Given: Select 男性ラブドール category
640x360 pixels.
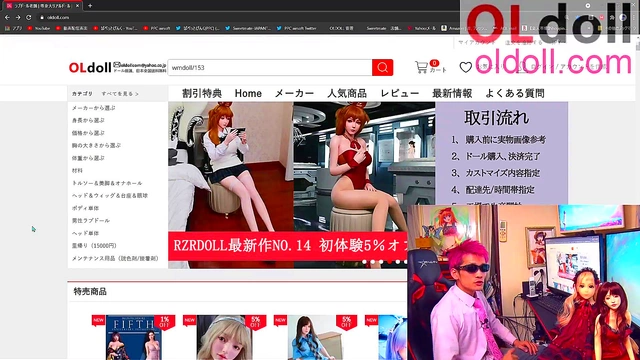Looking at the screenshot, I should pyautogui.click(x=91, y=220).
